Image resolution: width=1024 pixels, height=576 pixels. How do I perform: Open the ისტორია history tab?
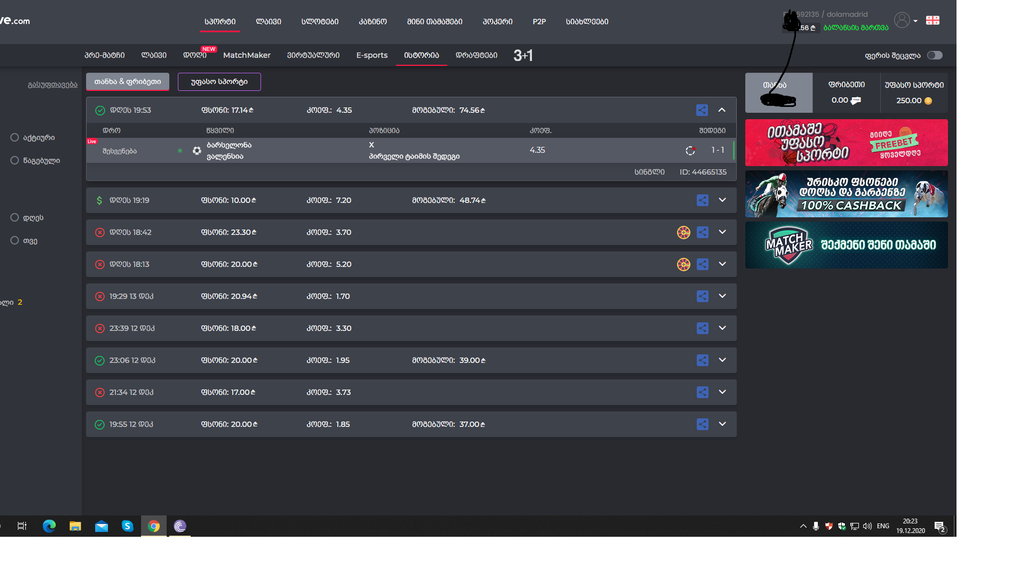pyautogui.click(x=421, y=56)
